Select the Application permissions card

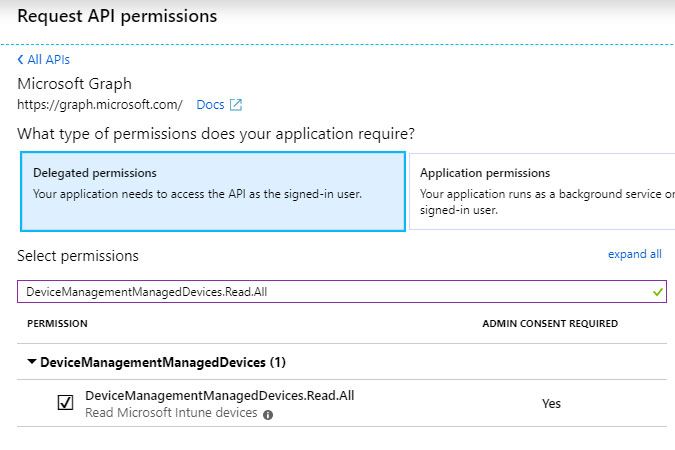click(x=542, y=191)
